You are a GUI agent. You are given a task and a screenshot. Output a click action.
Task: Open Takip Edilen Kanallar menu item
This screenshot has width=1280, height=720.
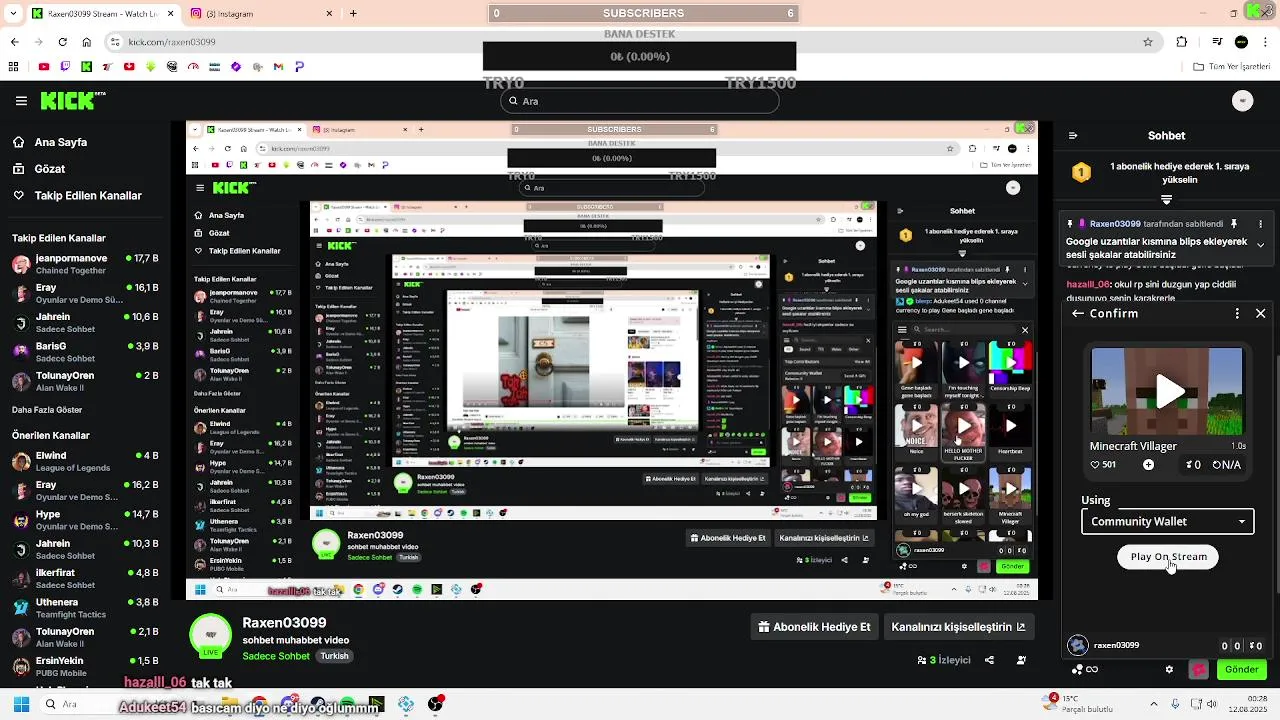pyautogui.click(x=77, y=195)
